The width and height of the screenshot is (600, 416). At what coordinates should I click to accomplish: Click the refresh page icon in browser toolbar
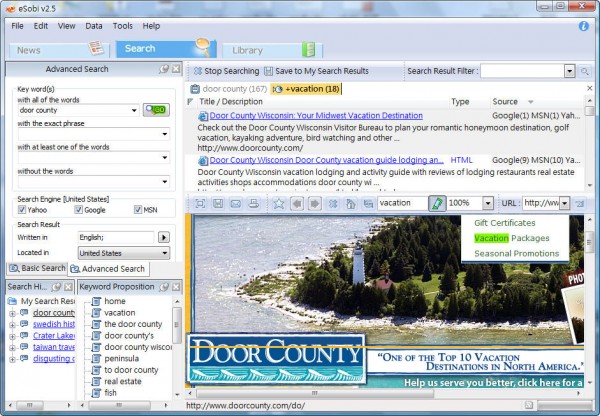(368, 203)
